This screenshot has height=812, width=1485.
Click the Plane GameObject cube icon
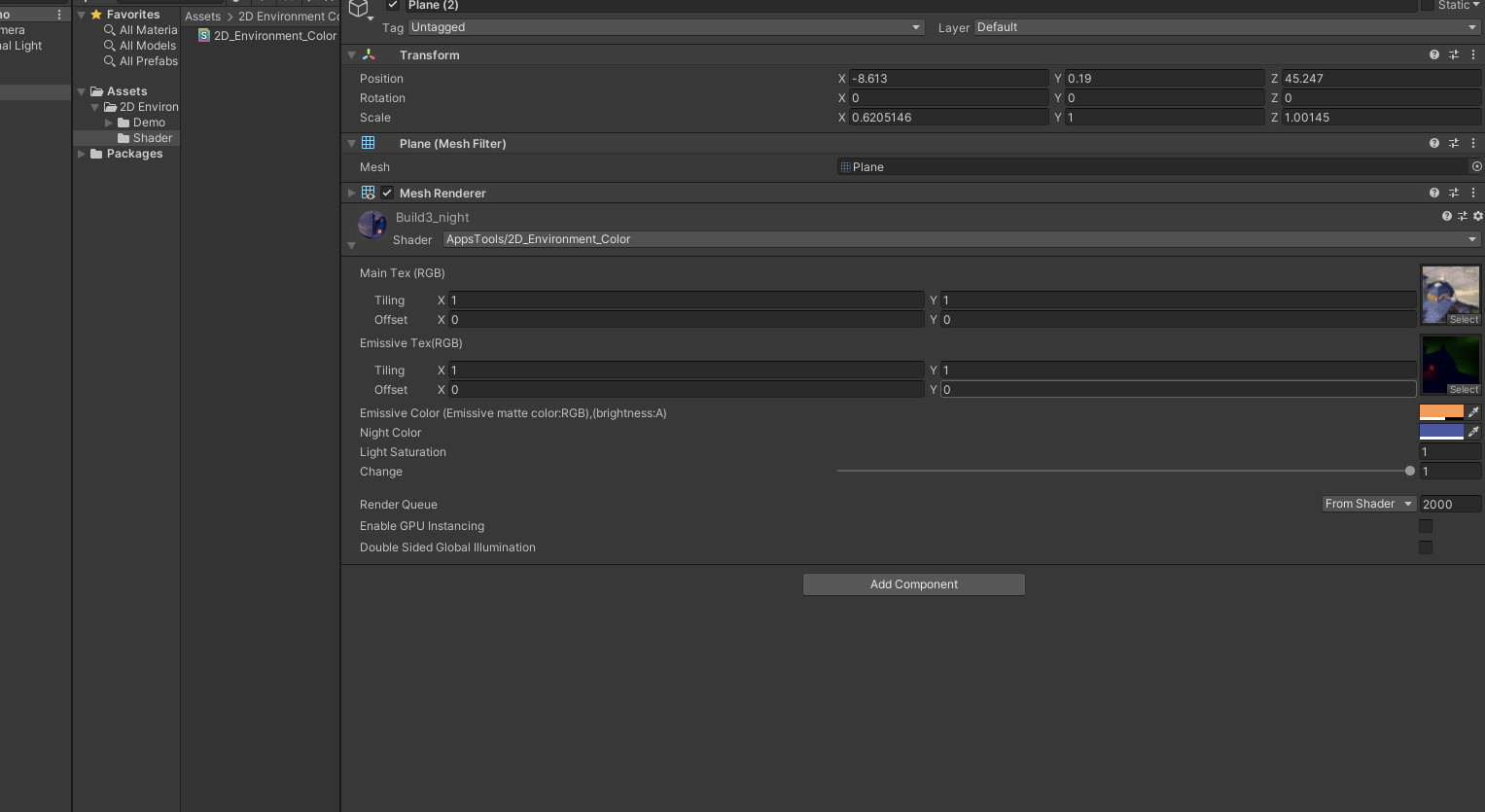pos(359,8)
